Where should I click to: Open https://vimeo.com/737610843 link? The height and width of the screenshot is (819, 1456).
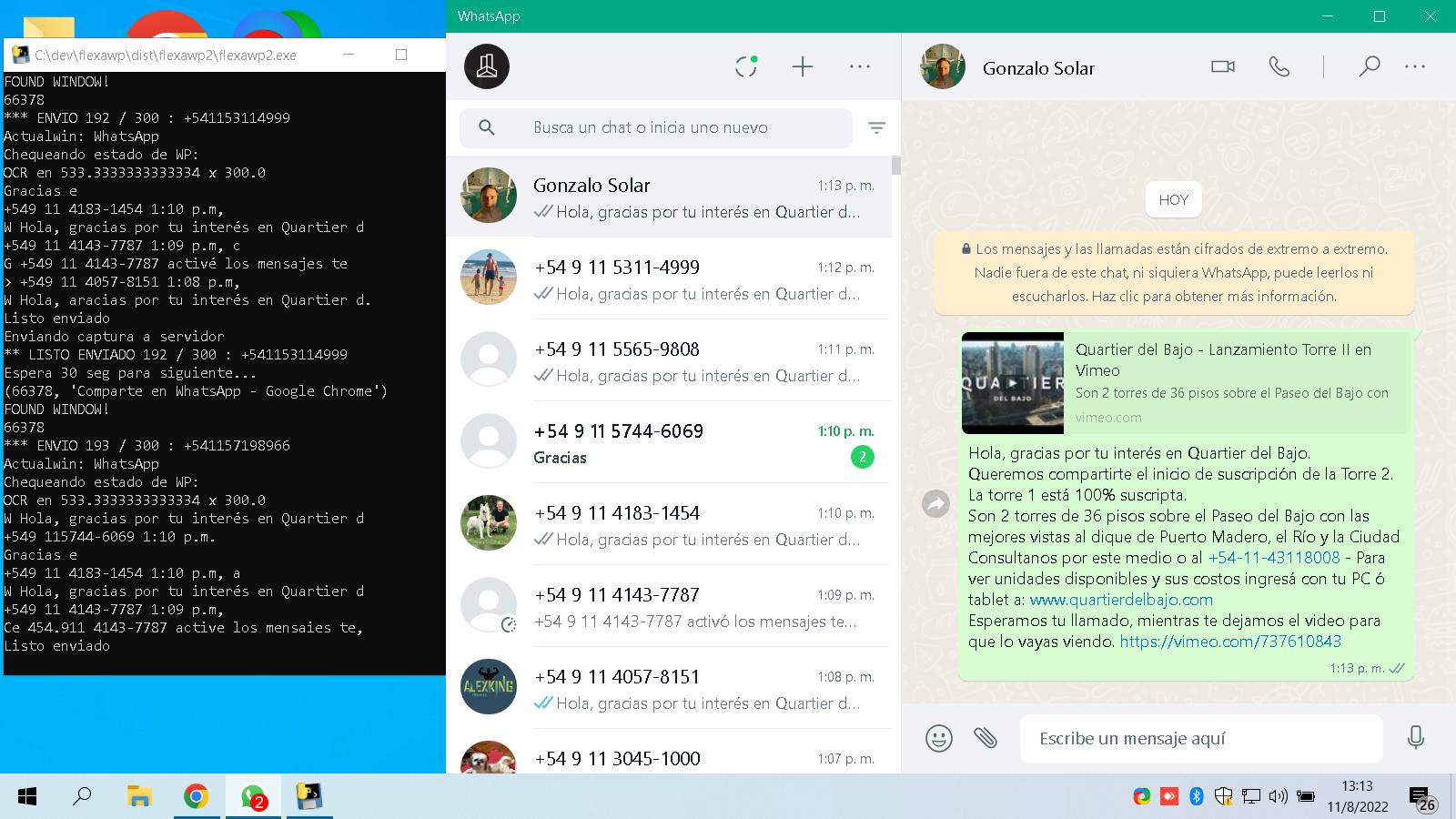tap(1230, 641)
